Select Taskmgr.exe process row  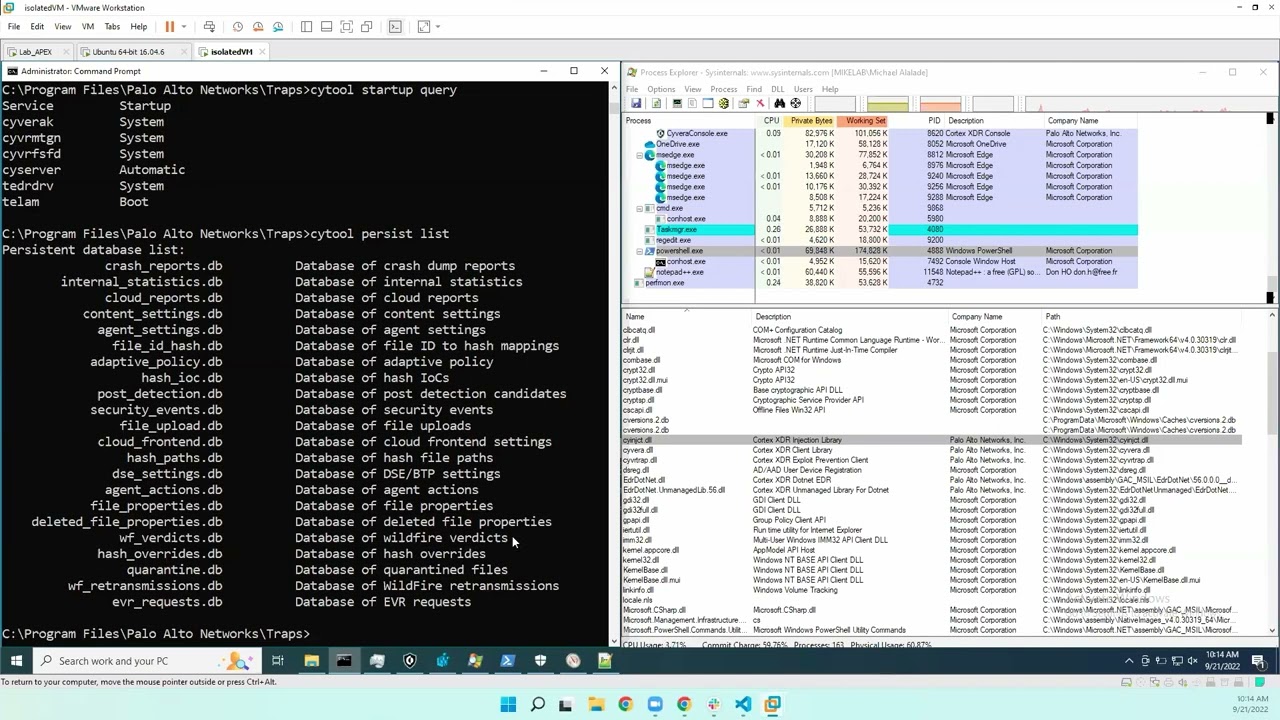click(880, 230)
